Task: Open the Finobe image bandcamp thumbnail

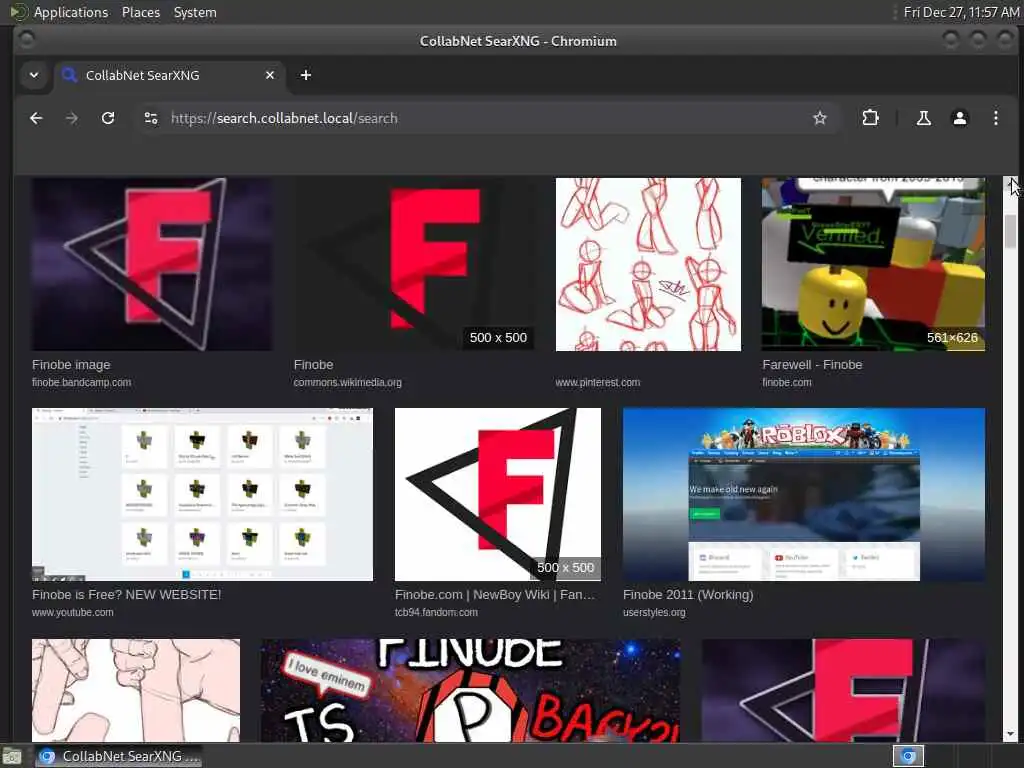Action: click(152, 264)
